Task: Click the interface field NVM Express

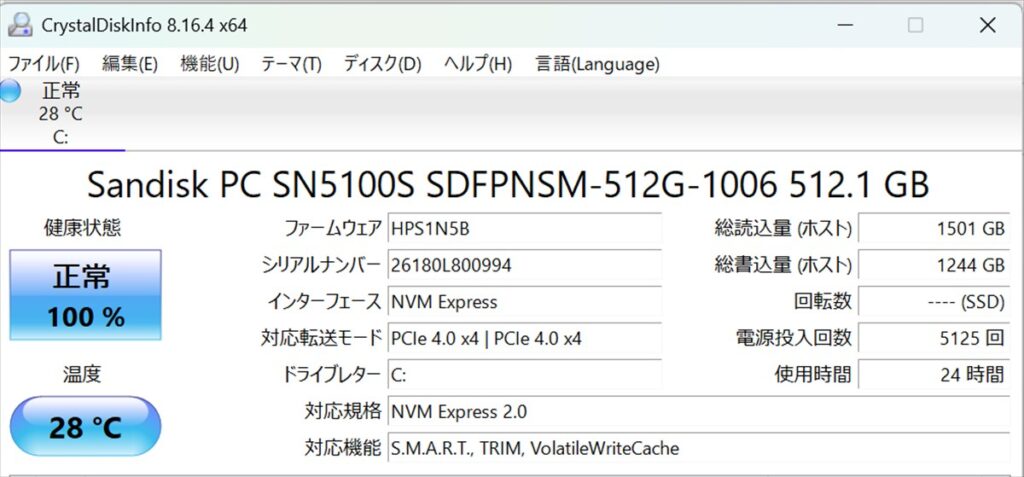Action: tap(524, 302)
